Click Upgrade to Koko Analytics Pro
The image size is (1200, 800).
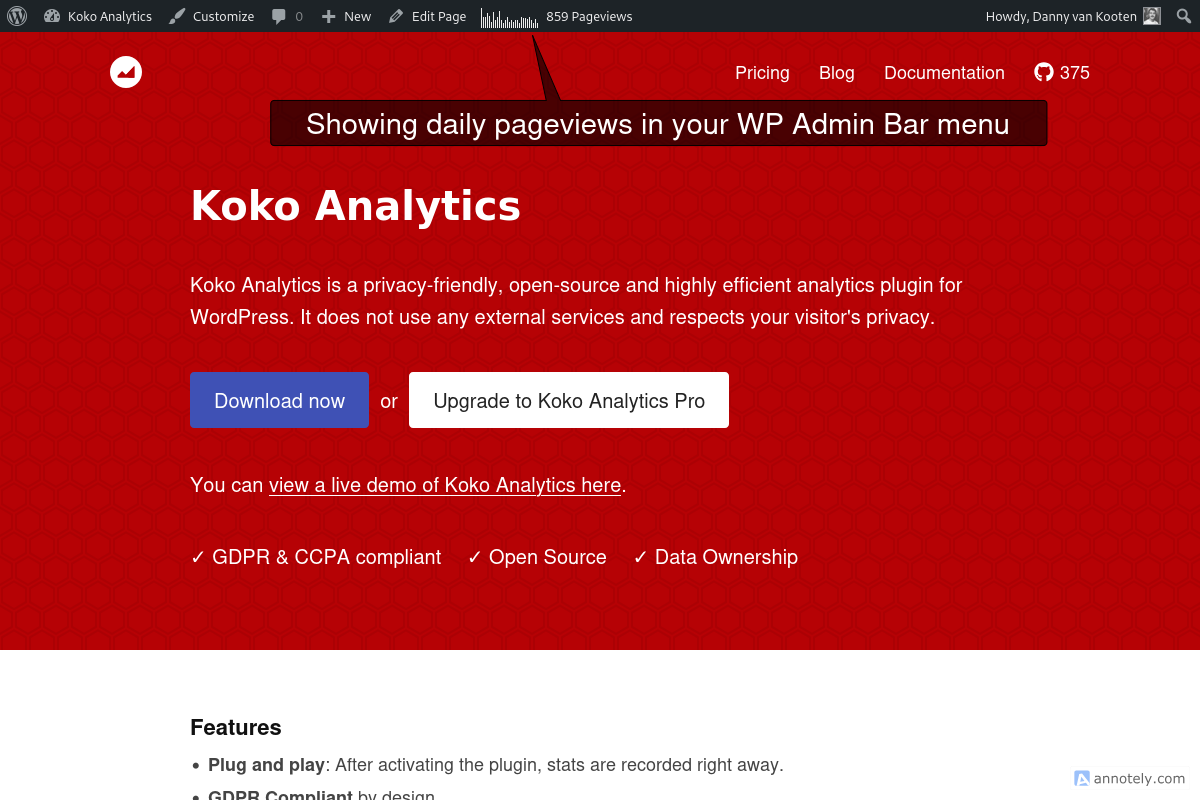(568, 400)
